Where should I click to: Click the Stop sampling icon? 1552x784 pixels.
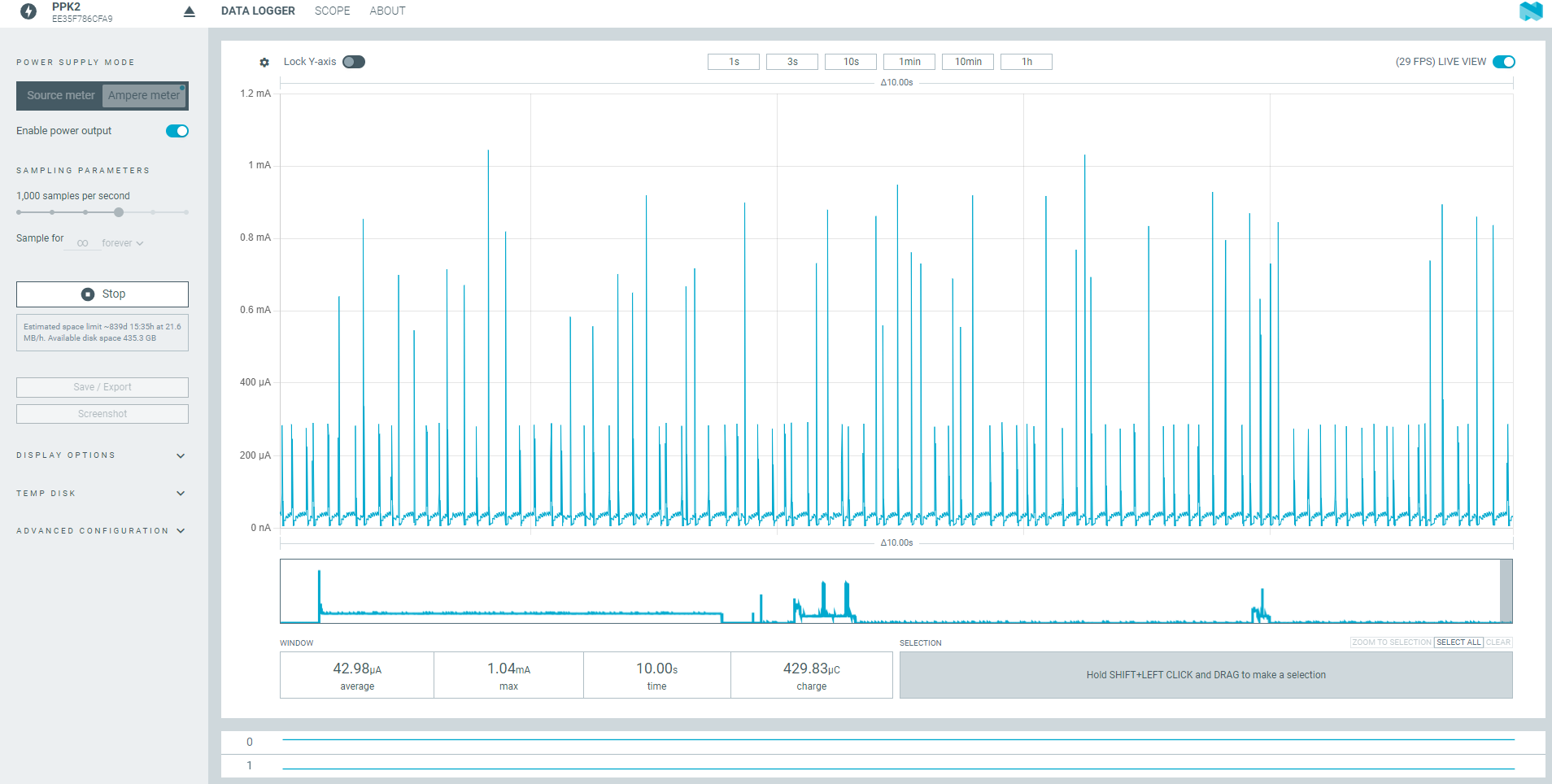(88, 294)
